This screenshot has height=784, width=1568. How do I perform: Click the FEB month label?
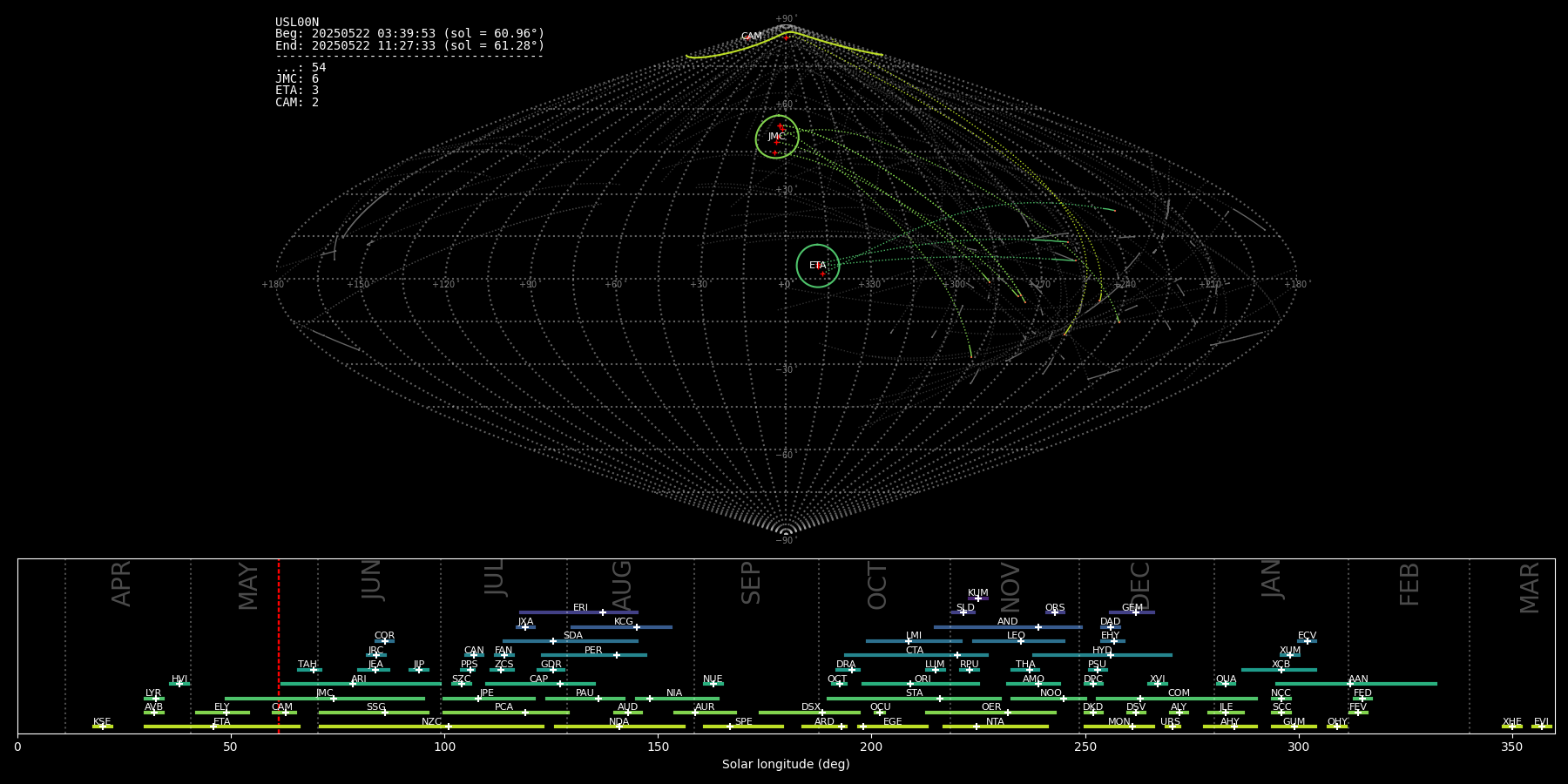tap(1409, 584)
